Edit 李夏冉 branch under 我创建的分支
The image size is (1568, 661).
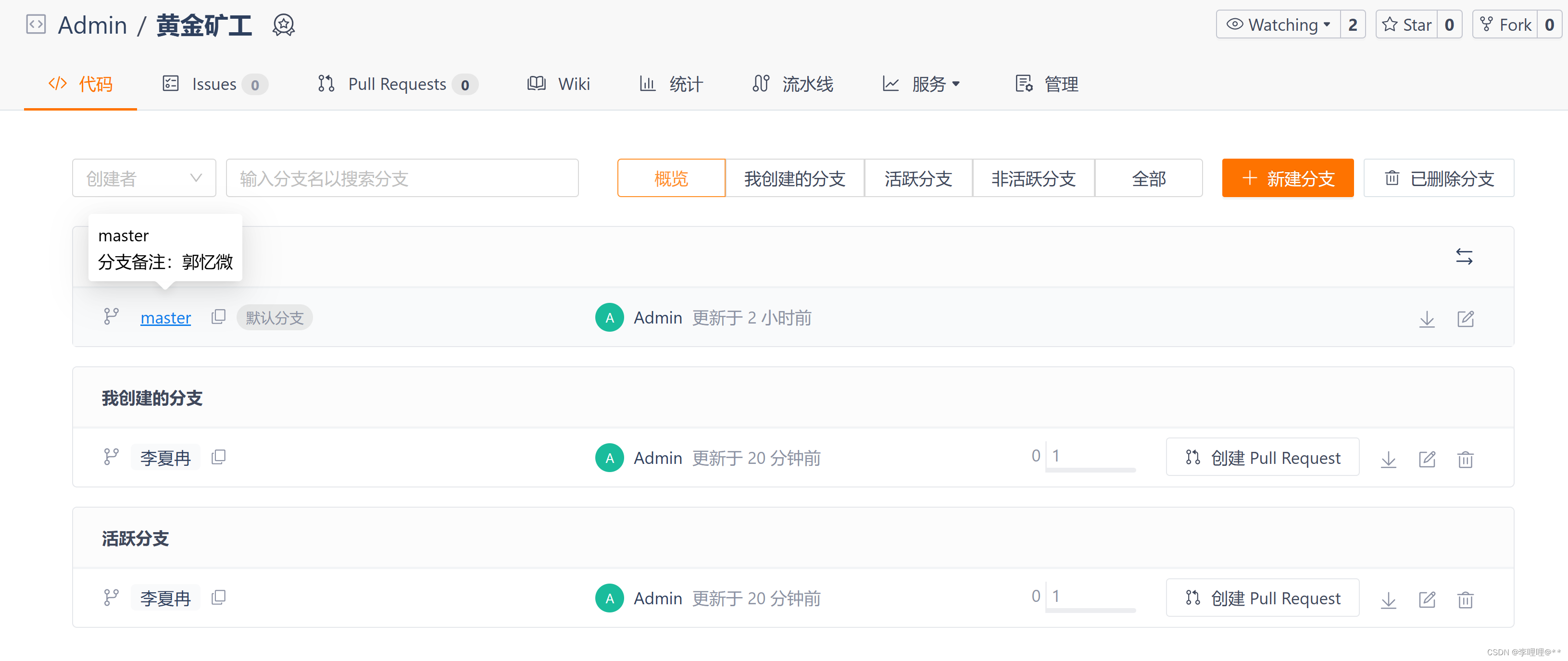coord(1426,459)
